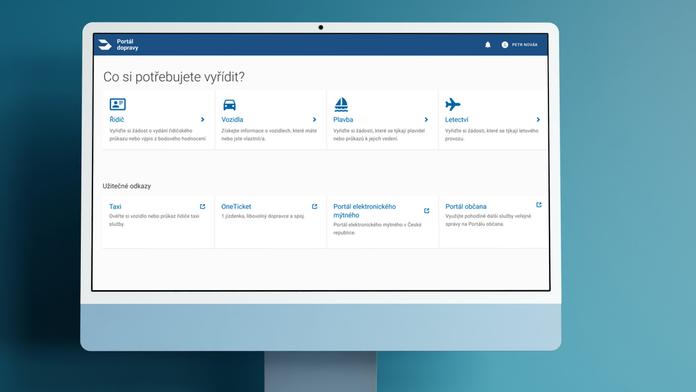The image size is (696, 392).
Task: Expand the Plavba card chevron
Action: [426, 119]
